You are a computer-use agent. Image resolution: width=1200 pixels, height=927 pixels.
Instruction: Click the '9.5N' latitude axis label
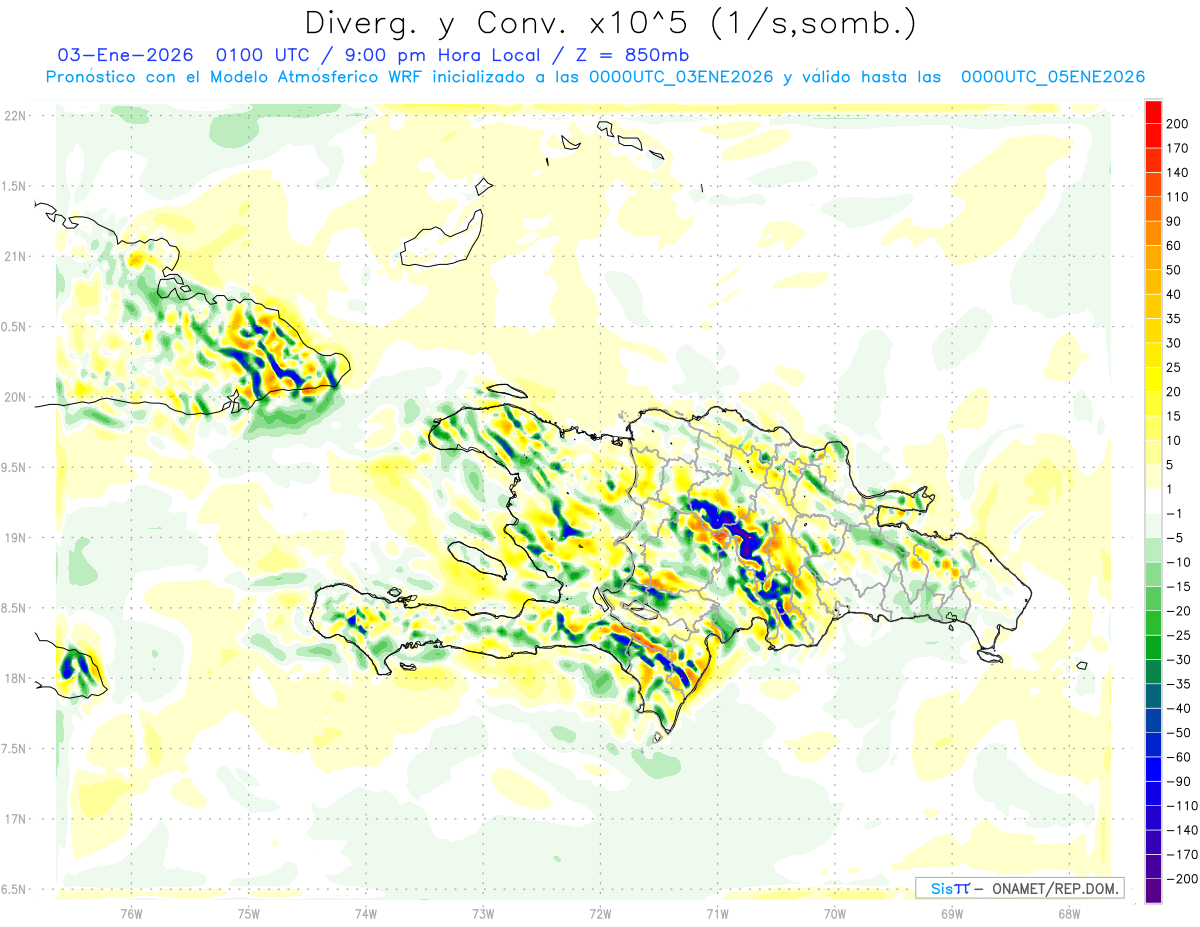click(15, 467)
